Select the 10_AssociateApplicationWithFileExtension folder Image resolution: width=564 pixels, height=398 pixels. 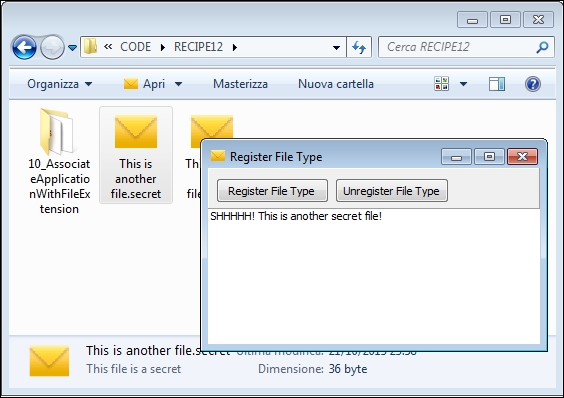click(59, 161)
